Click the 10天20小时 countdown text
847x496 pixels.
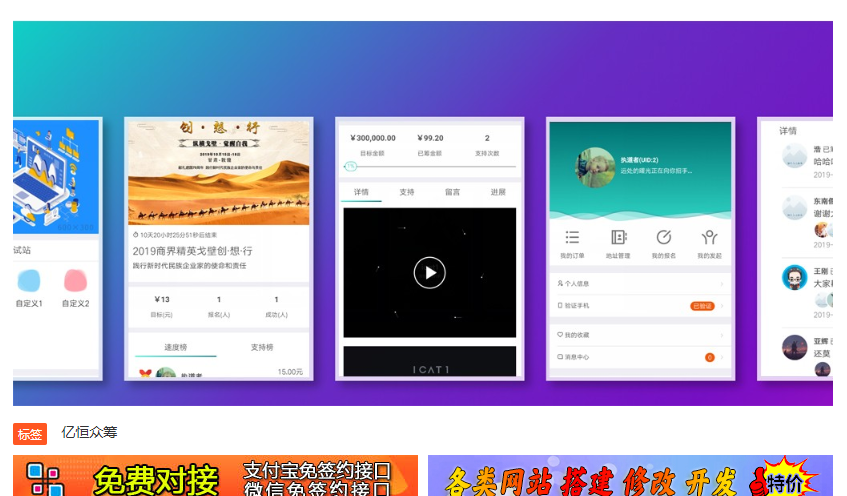click(178, 235)
